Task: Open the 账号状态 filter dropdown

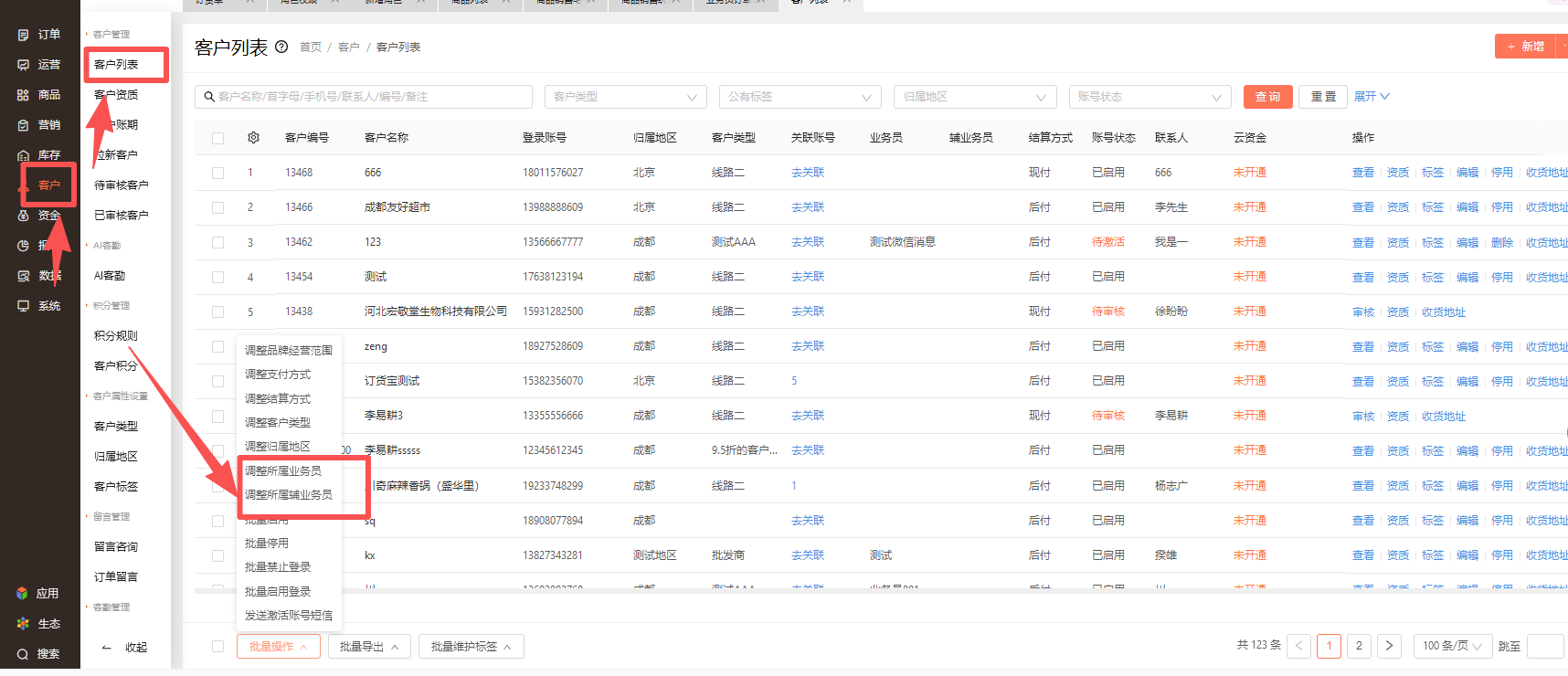Action: [1150, 97]
